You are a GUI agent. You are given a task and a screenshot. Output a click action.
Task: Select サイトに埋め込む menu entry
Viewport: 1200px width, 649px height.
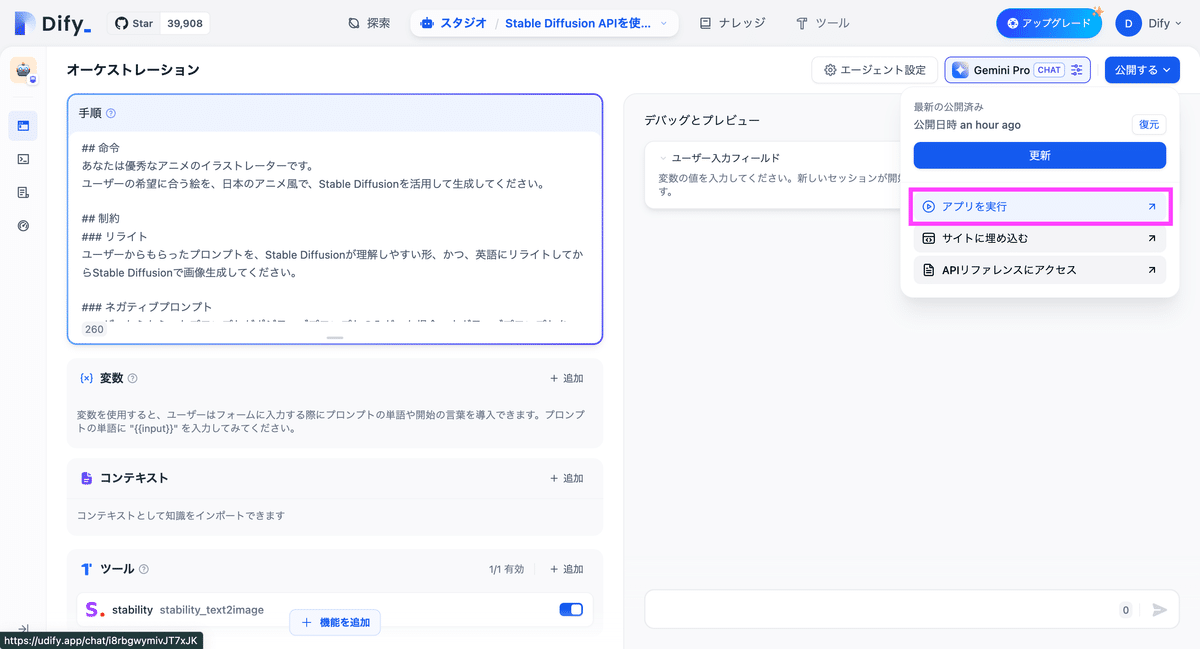click(1040, 239)
